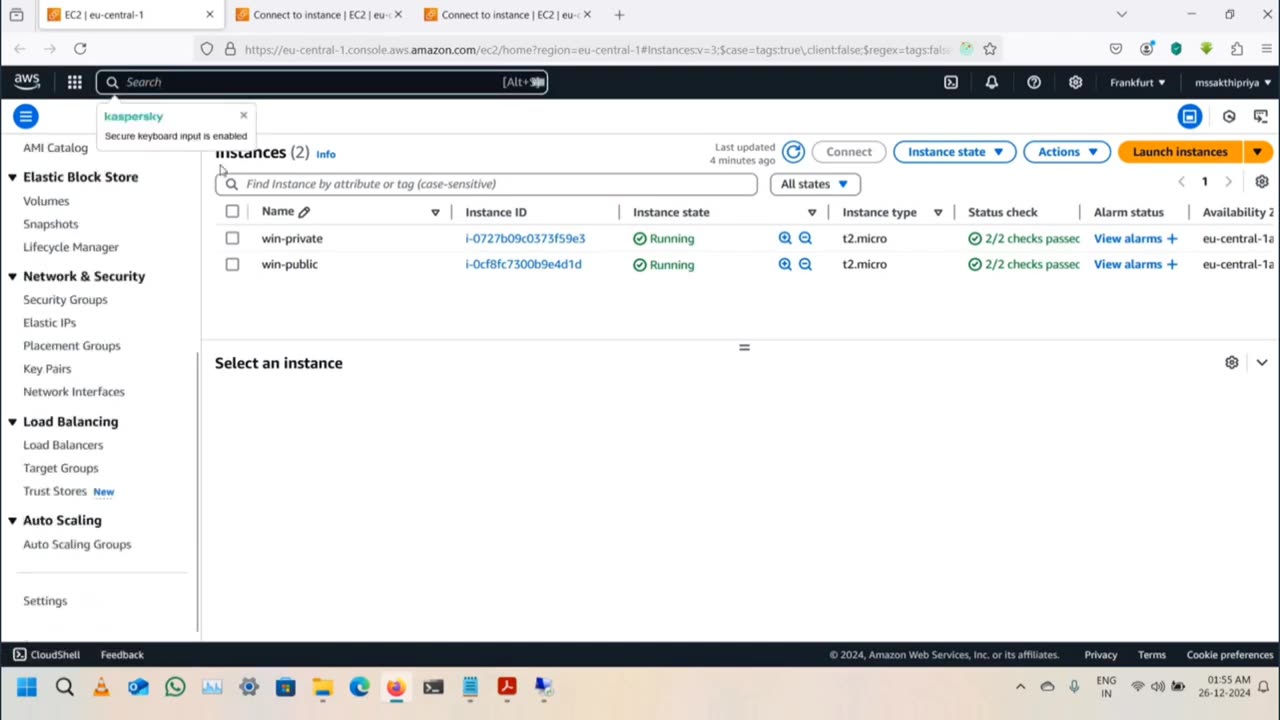1280x720 pixels.
Task: Open the AWS home logo
Action: pos(27,82)
